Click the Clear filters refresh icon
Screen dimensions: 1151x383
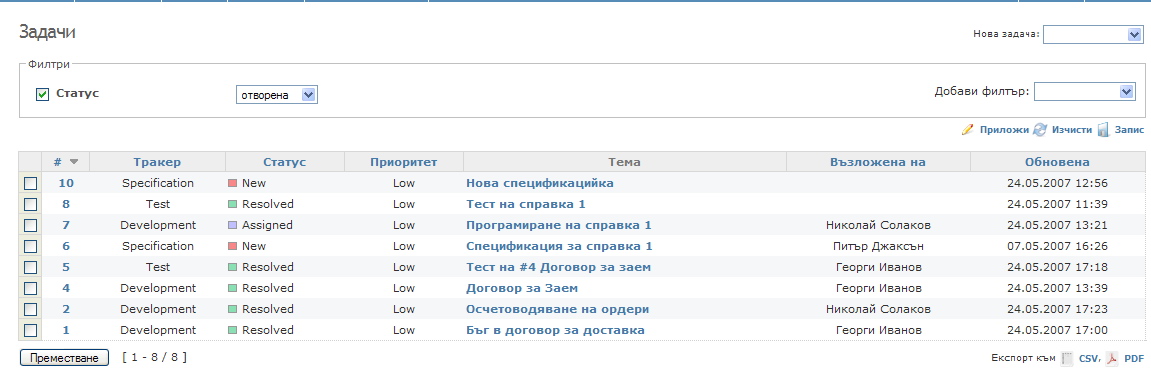tap(1039, 130)
